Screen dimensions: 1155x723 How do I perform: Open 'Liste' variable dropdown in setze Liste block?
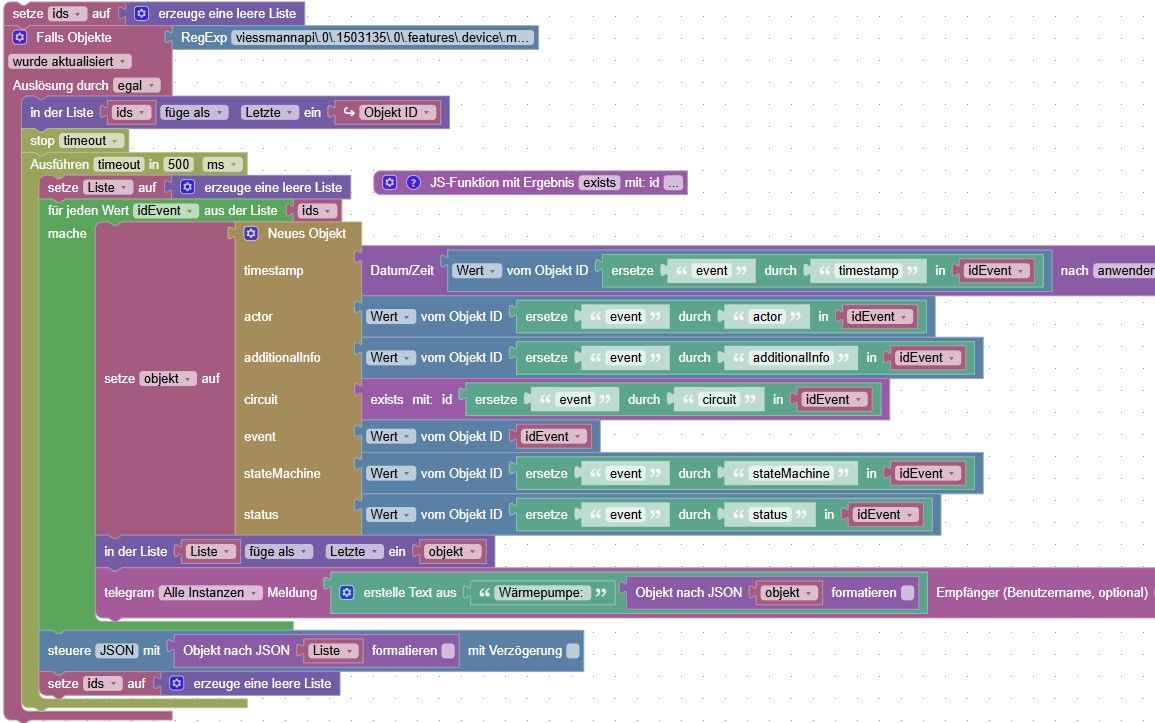[x=108, y=187]
